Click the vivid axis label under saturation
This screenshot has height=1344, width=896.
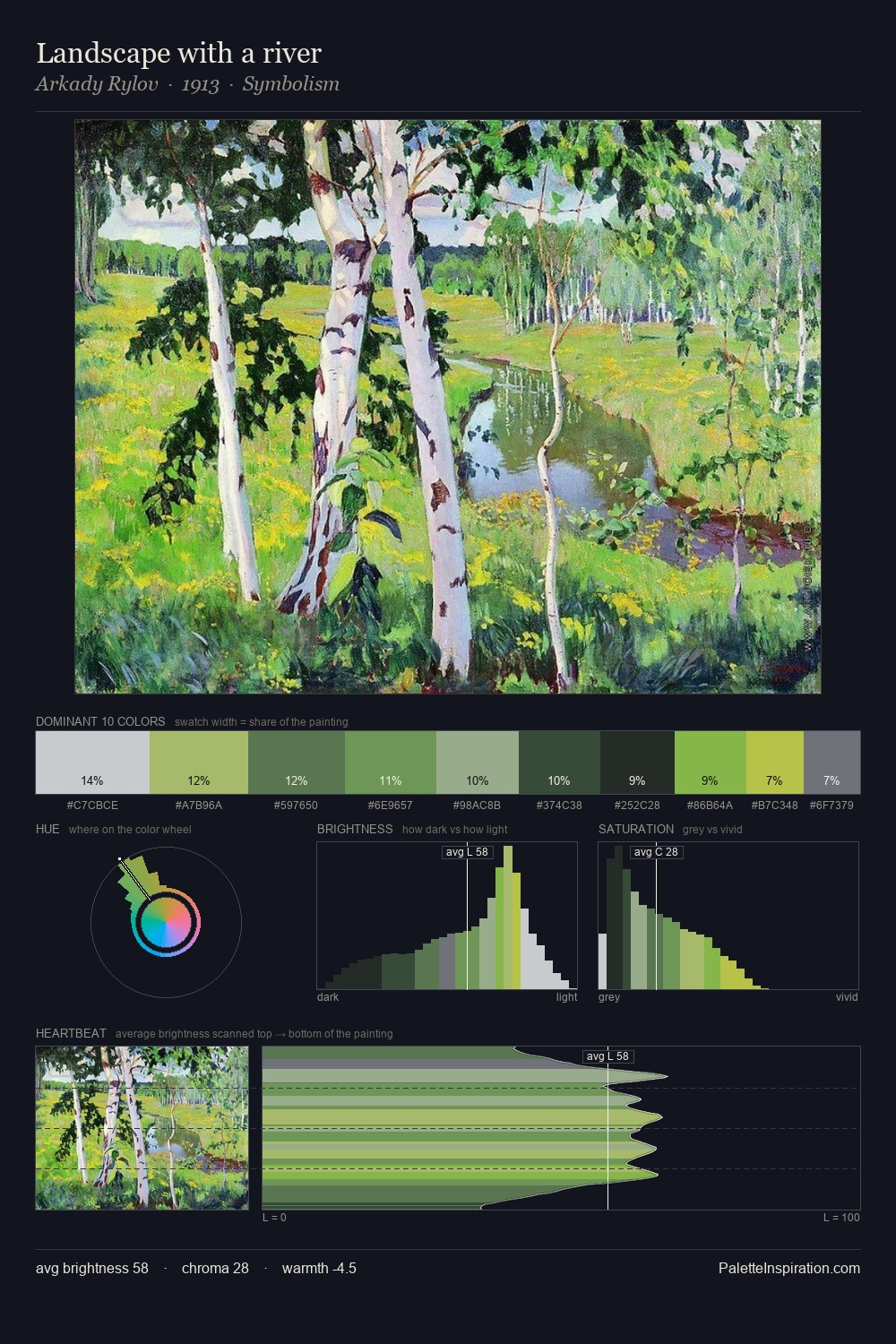click(x=847, y=997)
